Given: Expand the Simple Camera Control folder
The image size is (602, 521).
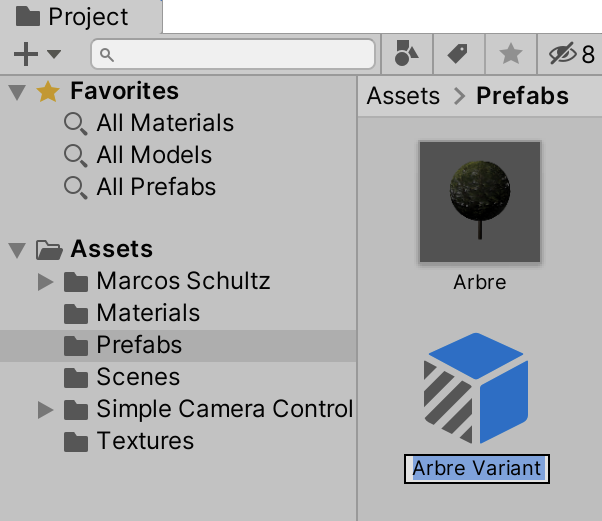Looking at the screenshot, I should click(45, 409).
